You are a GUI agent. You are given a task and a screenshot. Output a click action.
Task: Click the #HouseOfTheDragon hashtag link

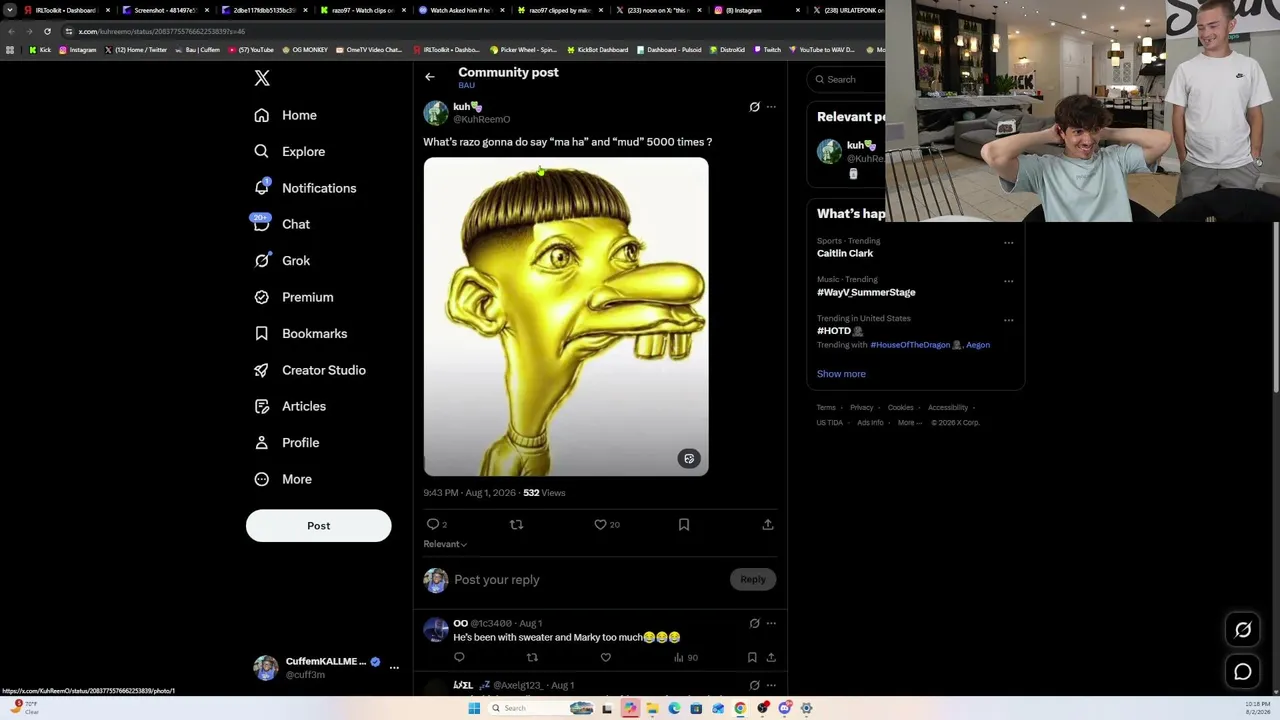tap(910, 345)
